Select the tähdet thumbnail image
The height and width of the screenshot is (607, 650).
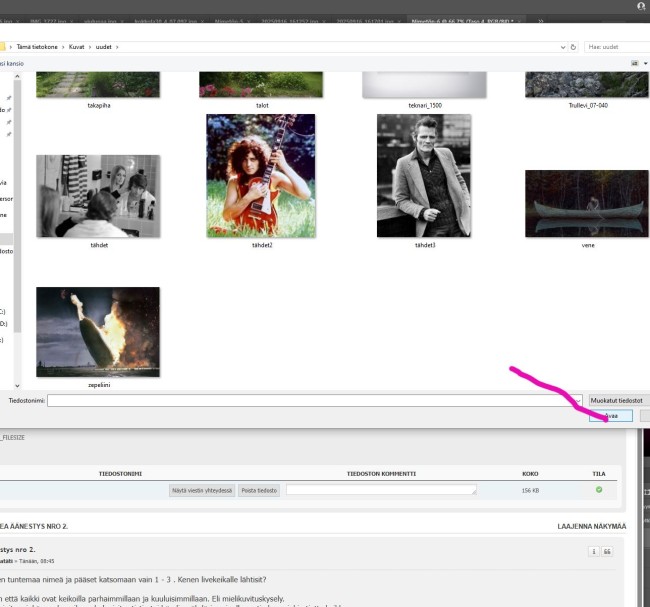(98, 195)
